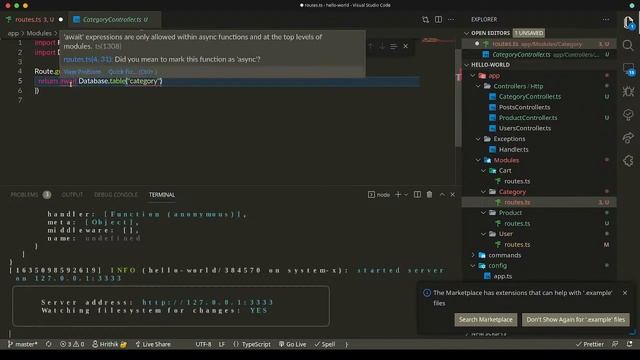The width and height of the screenshot is (640, 360).
Task: Split the editor to the right
Action: click(x=438, y=20)
